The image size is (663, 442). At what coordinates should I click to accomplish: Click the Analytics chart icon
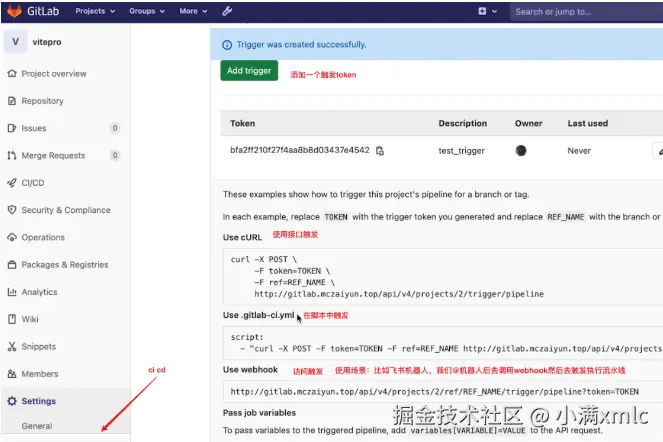pyautogui.click(x=12, y=292)
